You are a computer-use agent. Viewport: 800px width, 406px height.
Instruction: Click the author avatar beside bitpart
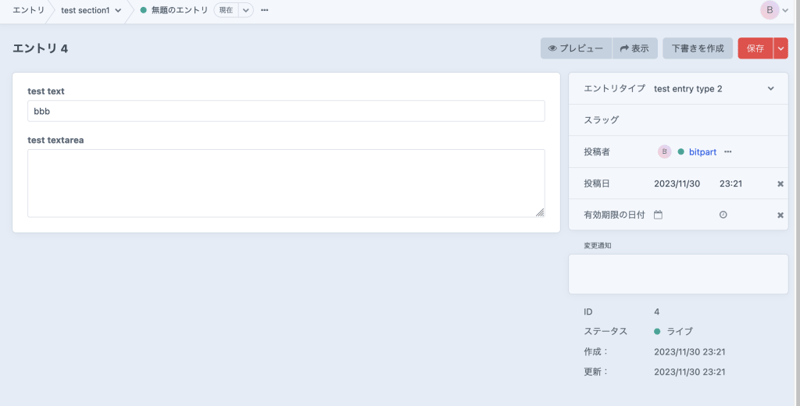[664, 152]
